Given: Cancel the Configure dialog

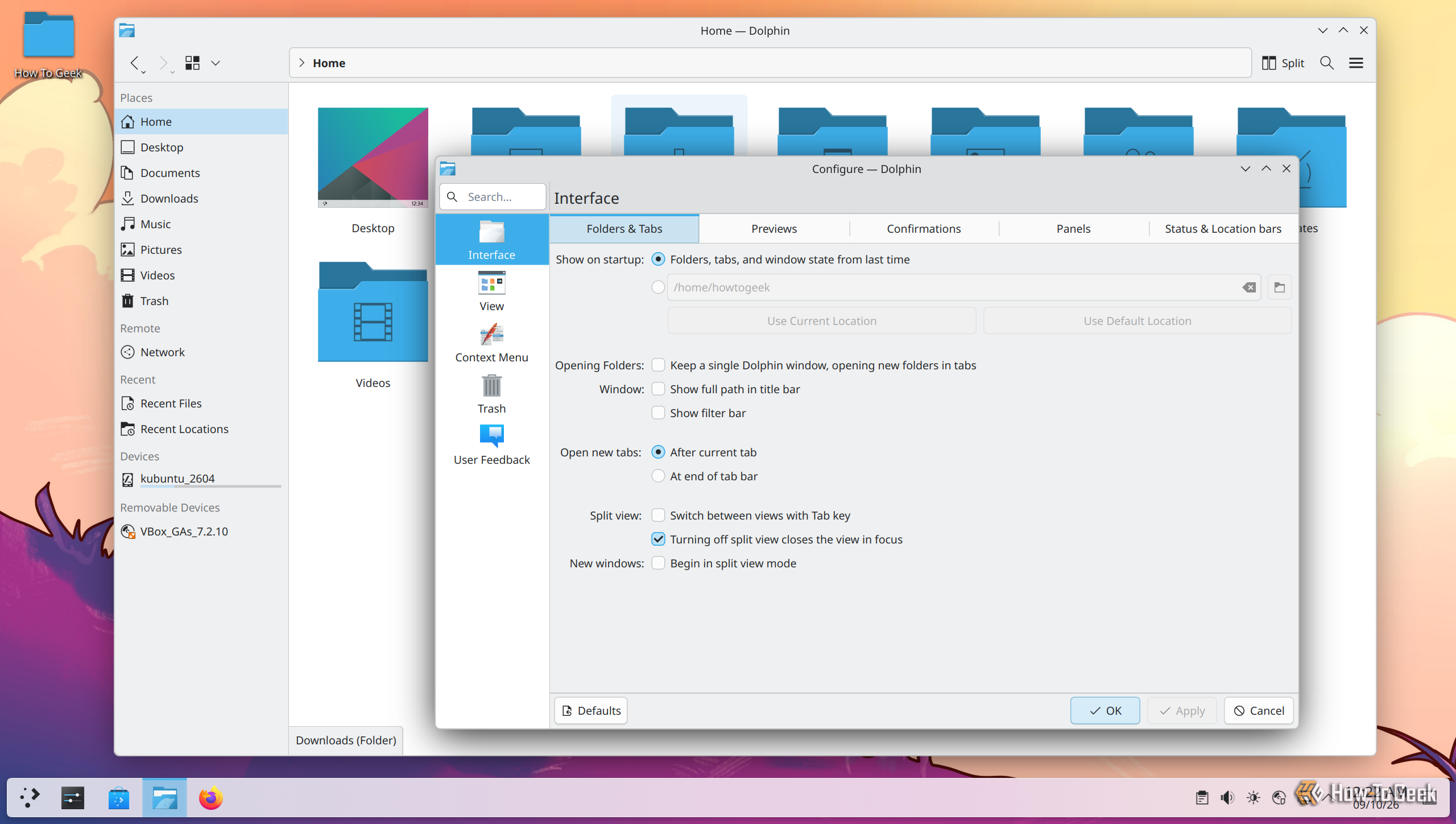Looking at the screenshot, I should pyautogui.click(x=1259, y=710).
